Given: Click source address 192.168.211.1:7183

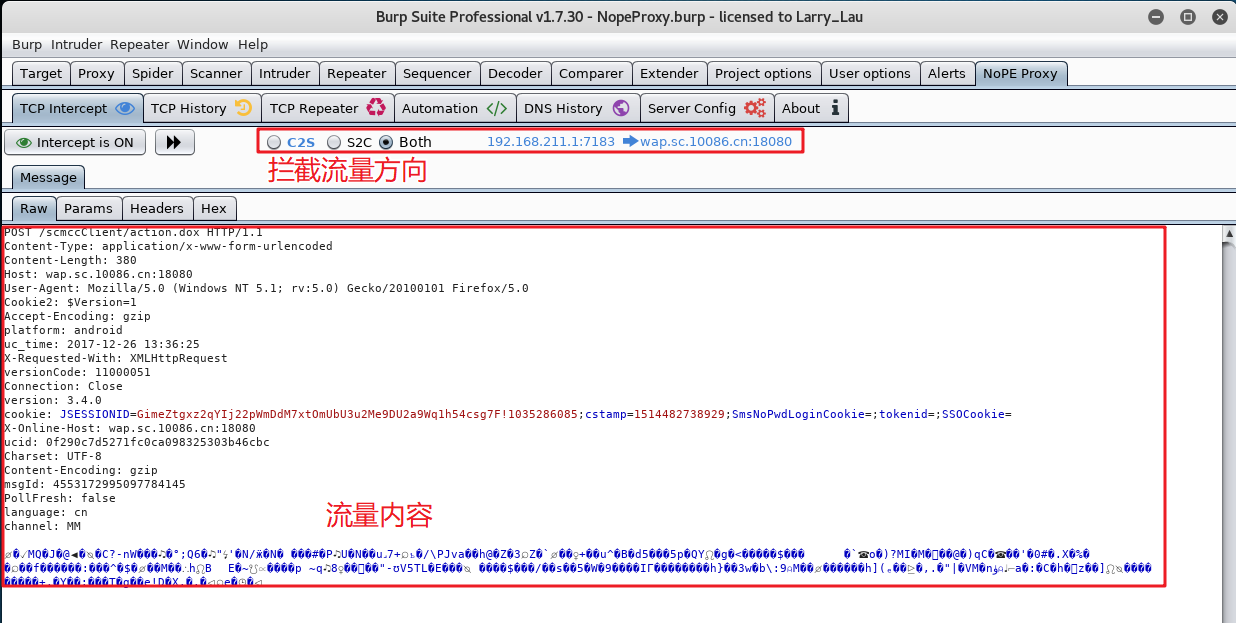Looking at the screenshot, I should click(551, 142).
